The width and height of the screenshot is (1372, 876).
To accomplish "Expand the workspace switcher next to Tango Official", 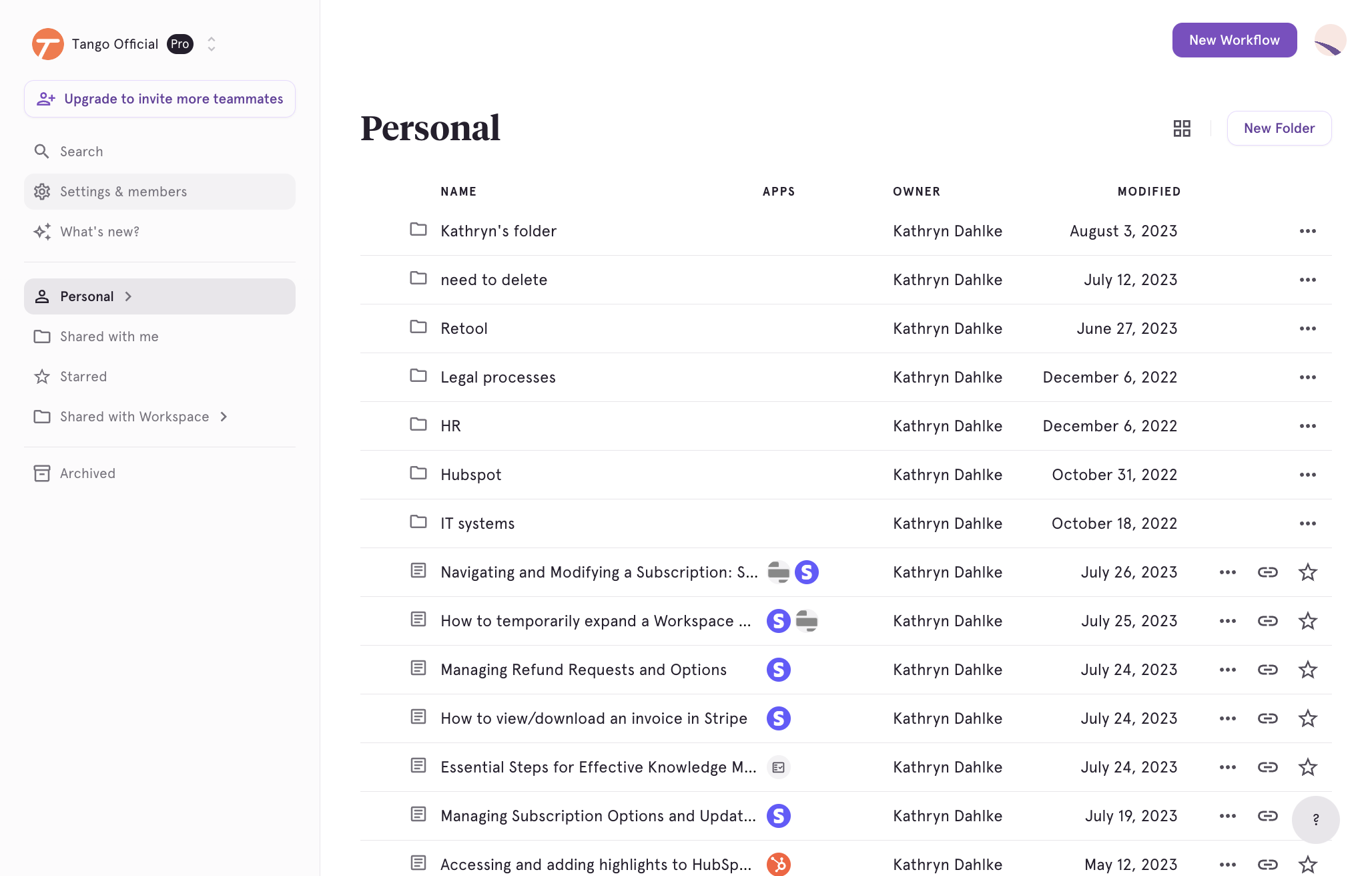I will pyautogui.click(x=212, y=44).
